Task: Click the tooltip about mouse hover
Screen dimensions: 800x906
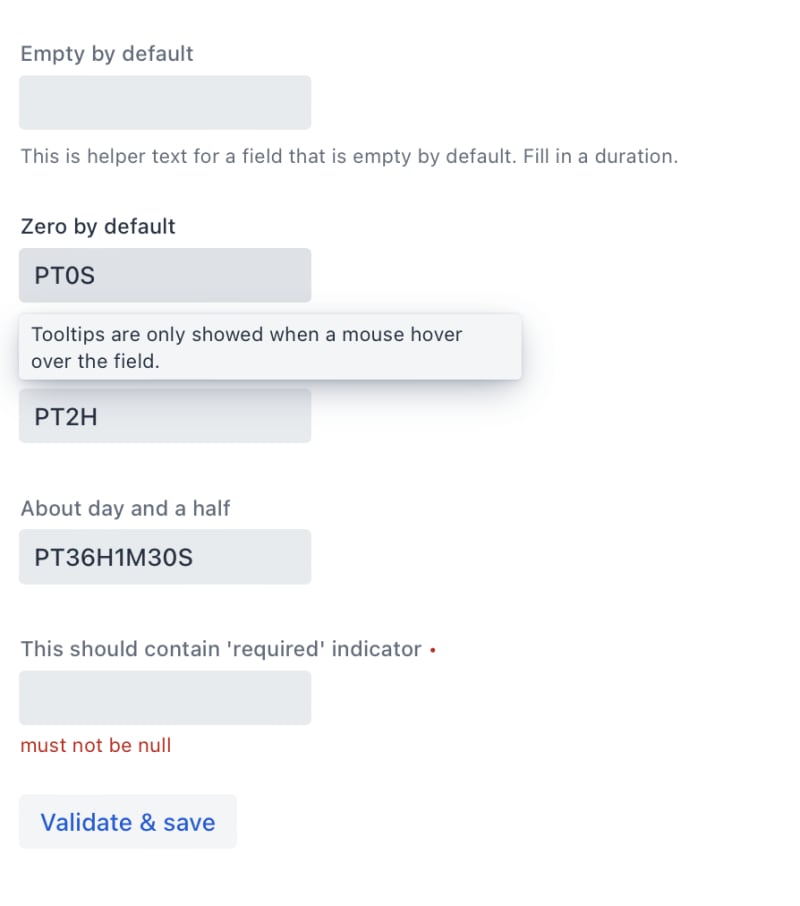Action: coord(270,347)
